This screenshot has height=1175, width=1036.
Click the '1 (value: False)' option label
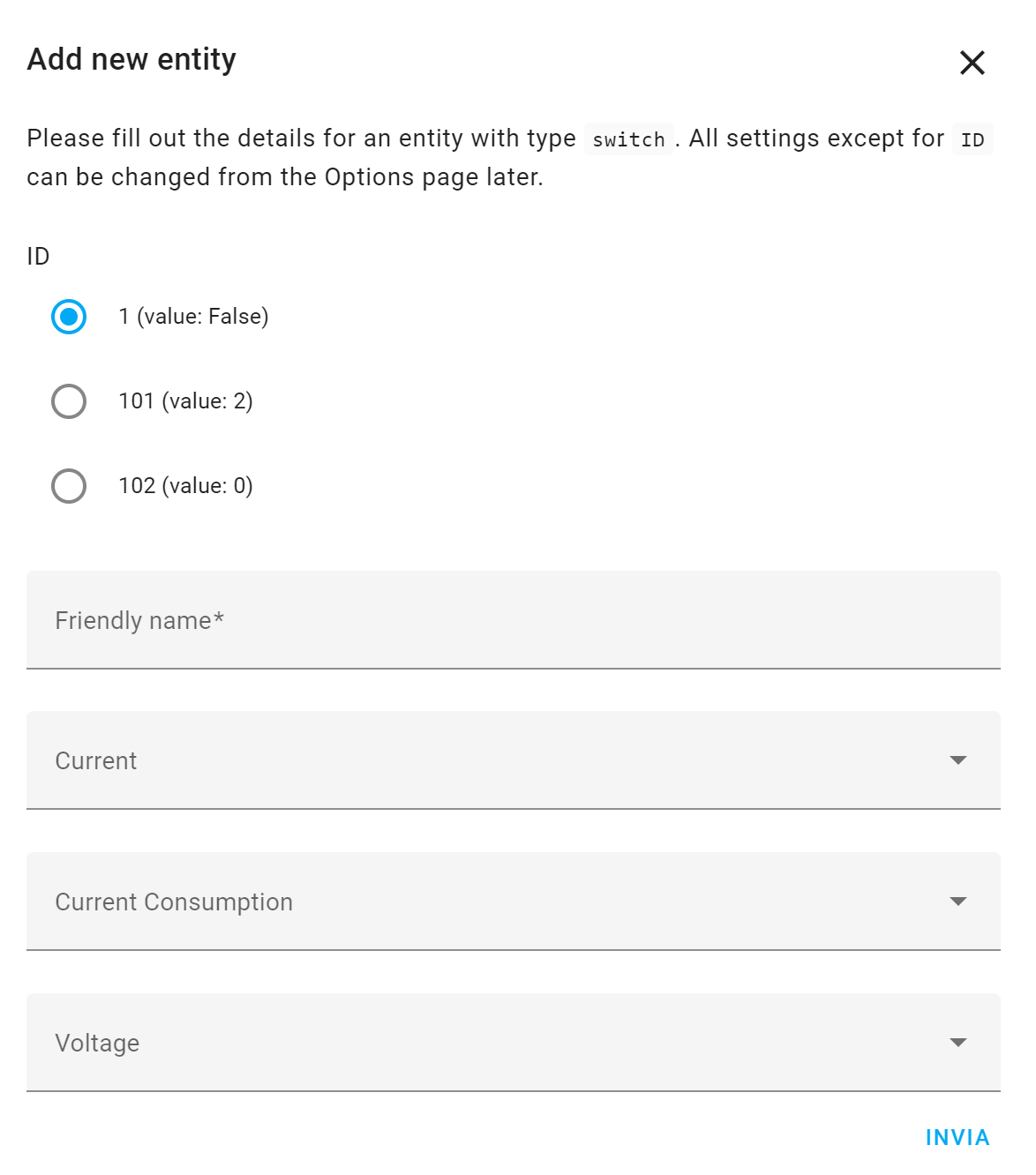click(x=193, y=317)
